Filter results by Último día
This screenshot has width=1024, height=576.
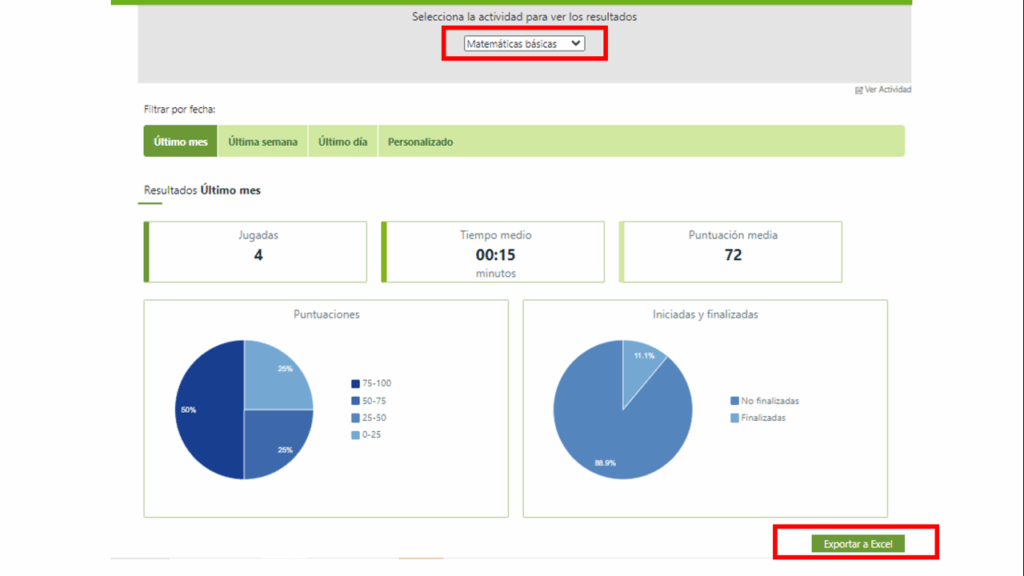pos(343,142)
